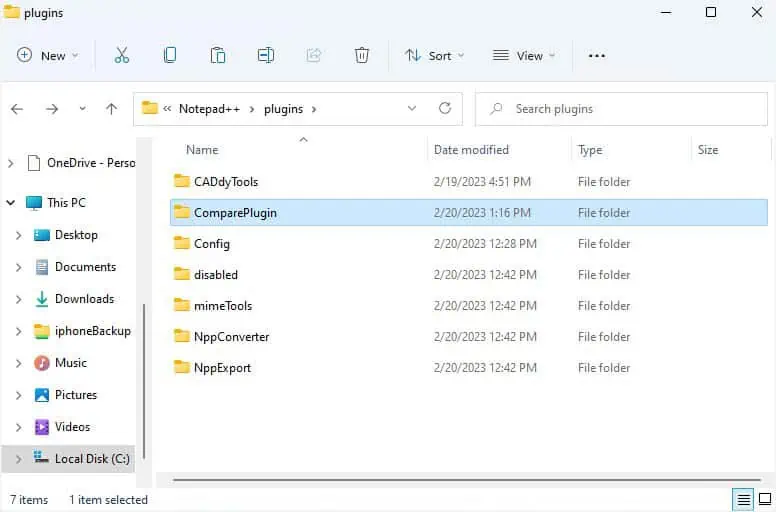Collapse the This PC tree node
The image size is (776, 512).
tap(11, 202)
